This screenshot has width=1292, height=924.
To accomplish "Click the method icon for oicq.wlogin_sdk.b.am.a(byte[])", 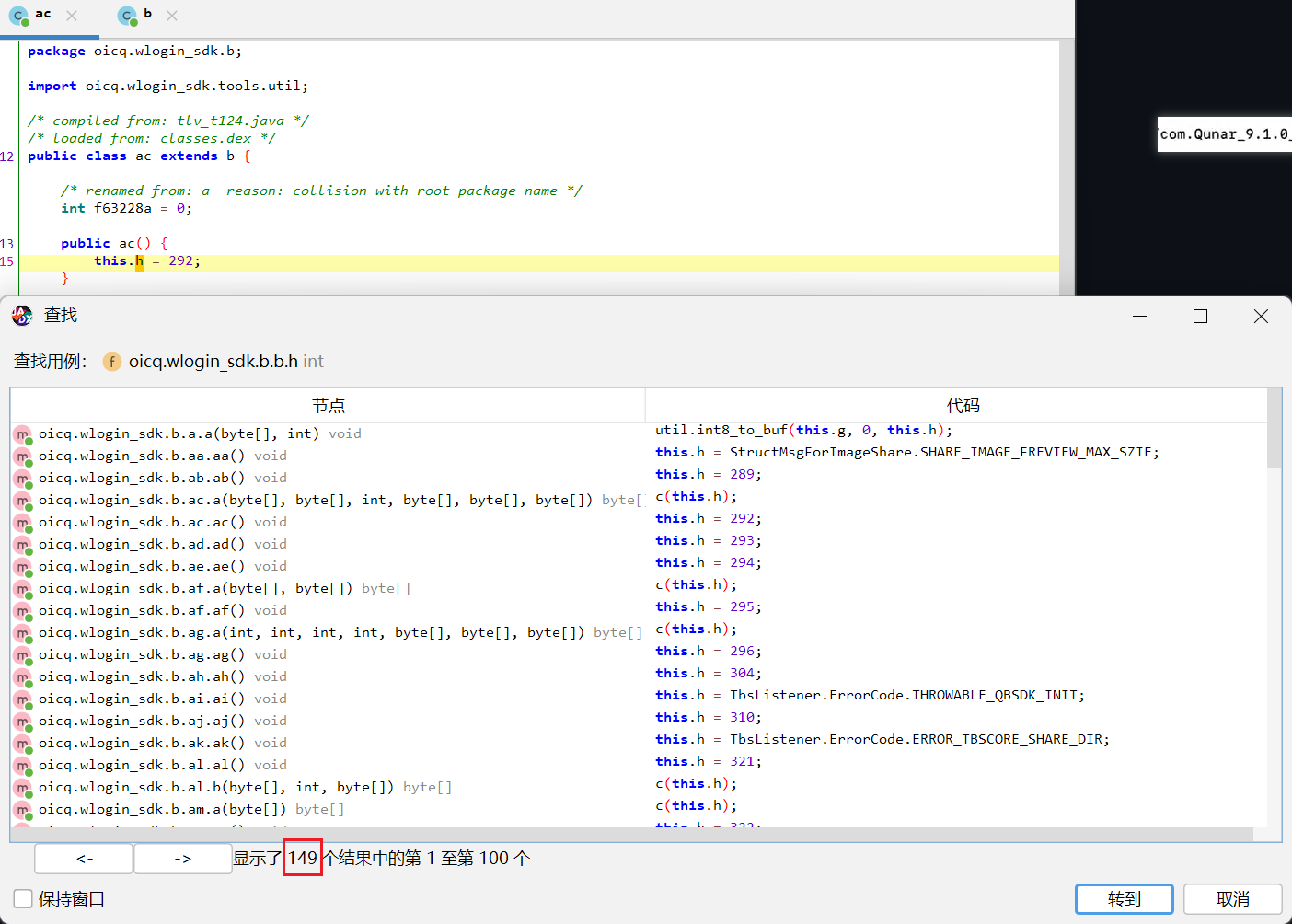I will tap(22, 809).
